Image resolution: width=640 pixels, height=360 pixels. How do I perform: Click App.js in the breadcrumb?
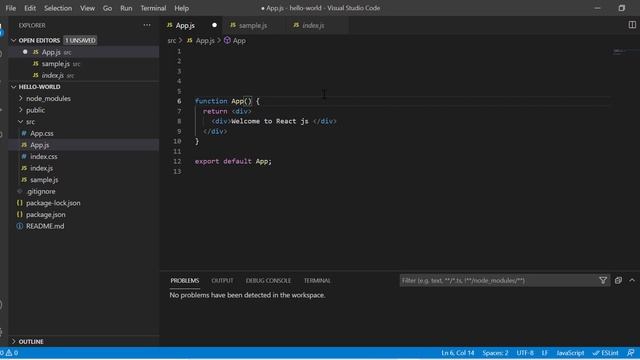[x=201, y=40]
